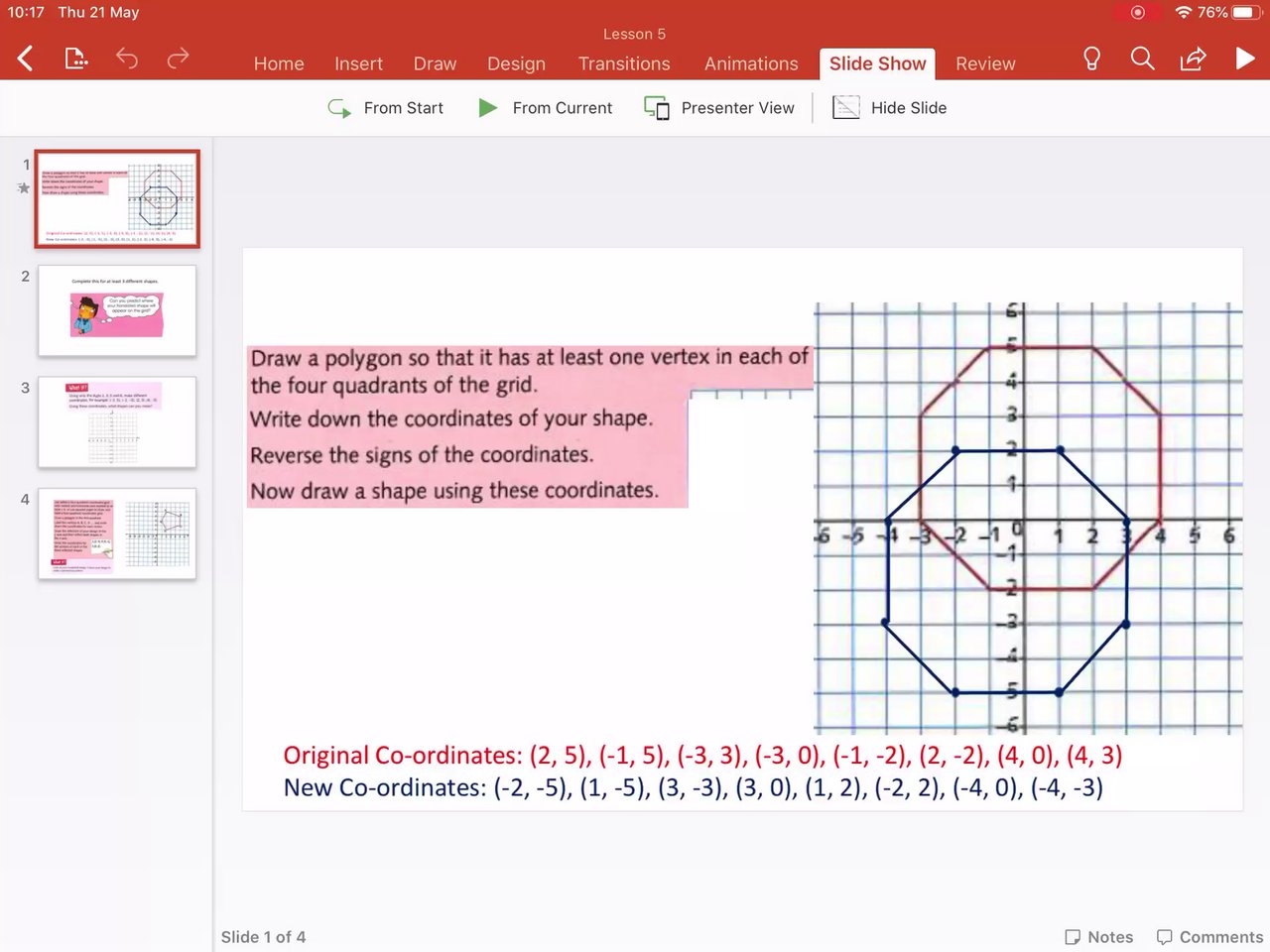1270x952 pixels.
Task: Undo the last action
Action: tap(127, 59)
